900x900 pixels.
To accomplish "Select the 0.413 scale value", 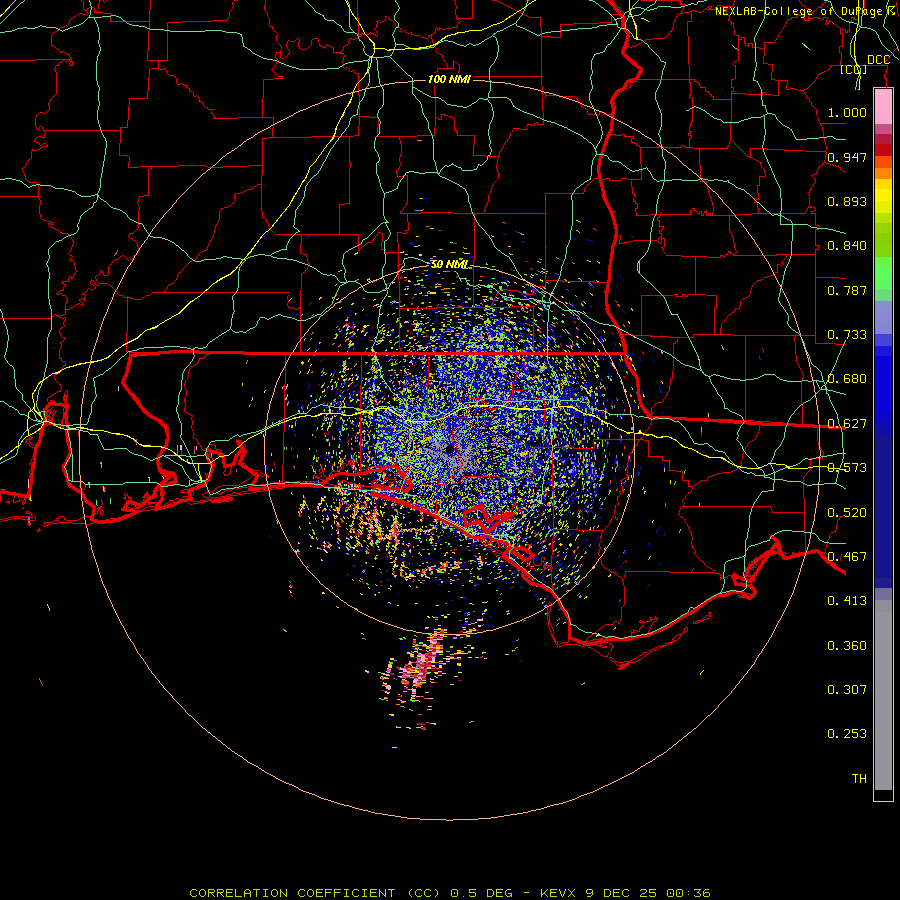I will click(x=847, y=601).
